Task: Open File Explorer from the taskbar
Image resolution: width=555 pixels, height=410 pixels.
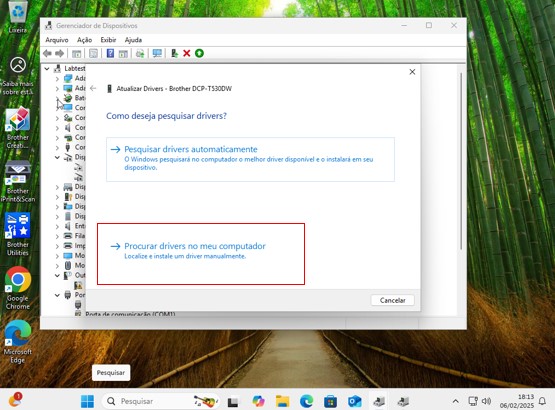Action: coord(282,401)
